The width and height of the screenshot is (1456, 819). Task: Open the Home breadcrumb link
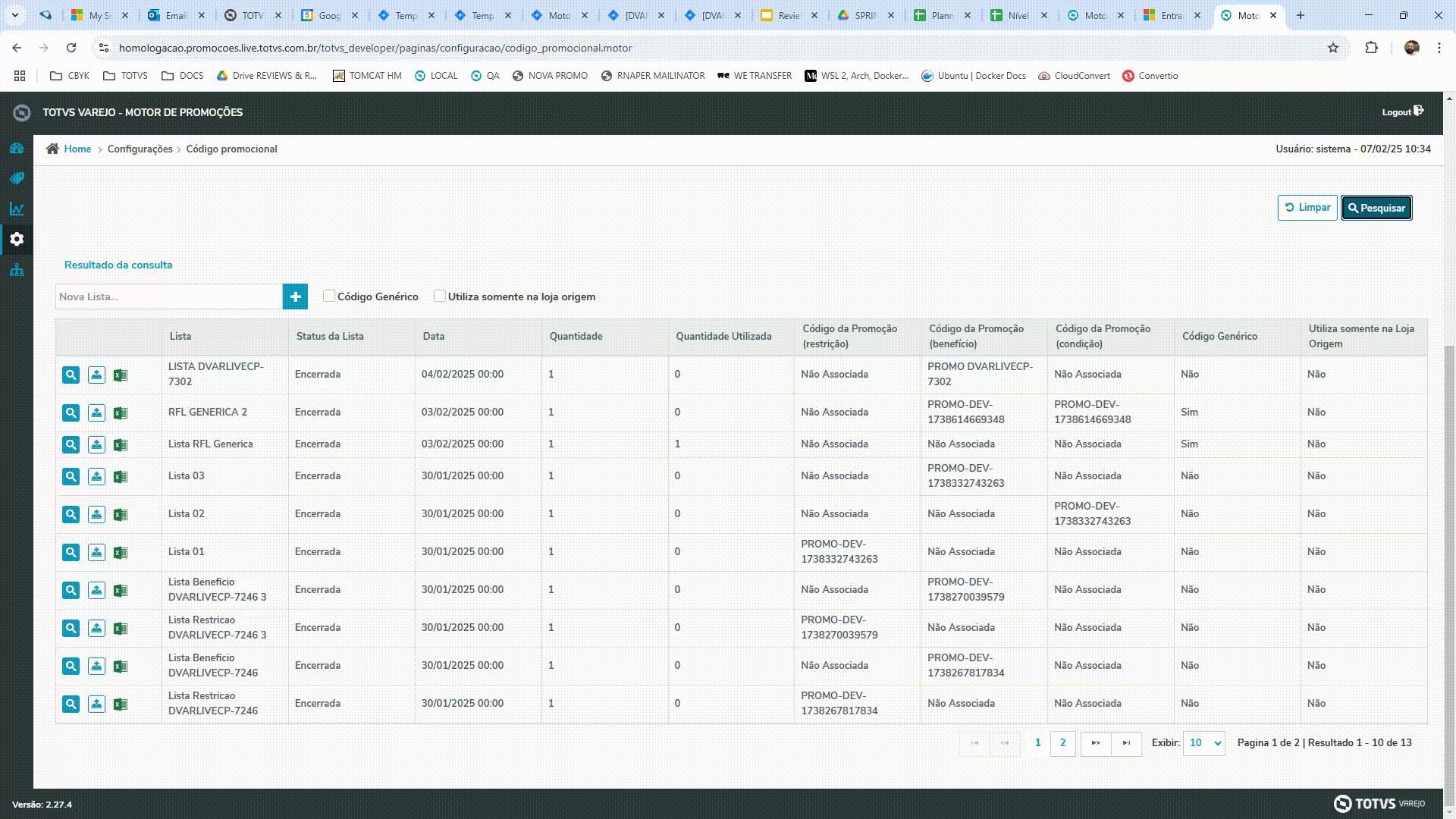(77, 149)
